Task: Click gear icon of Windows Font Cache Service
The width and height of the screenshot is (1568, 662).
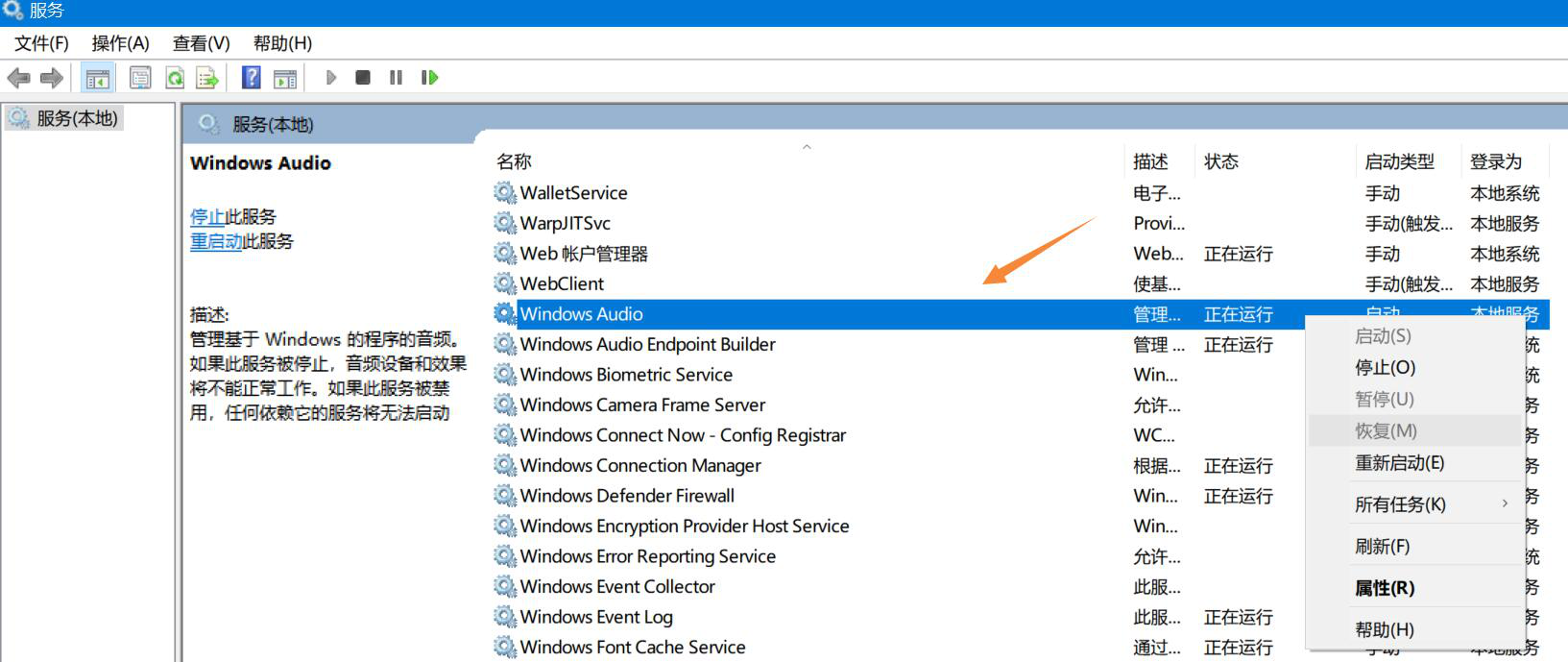Action: (x=505, y=647)
